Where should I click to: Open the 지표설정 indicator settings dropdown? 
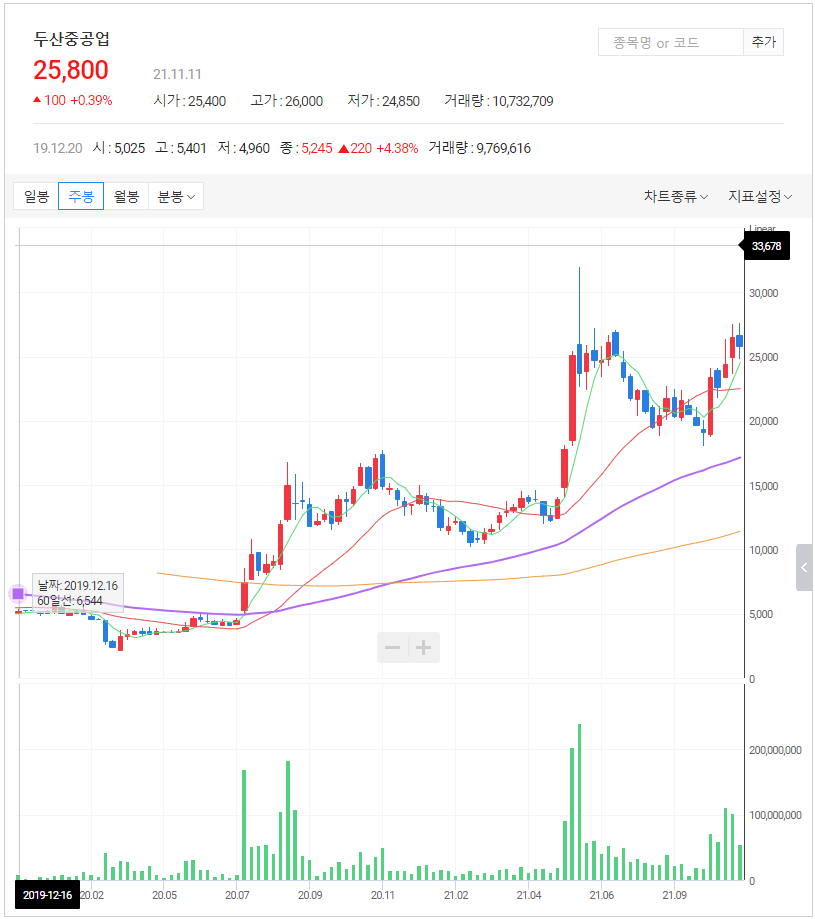coord(760,196)
